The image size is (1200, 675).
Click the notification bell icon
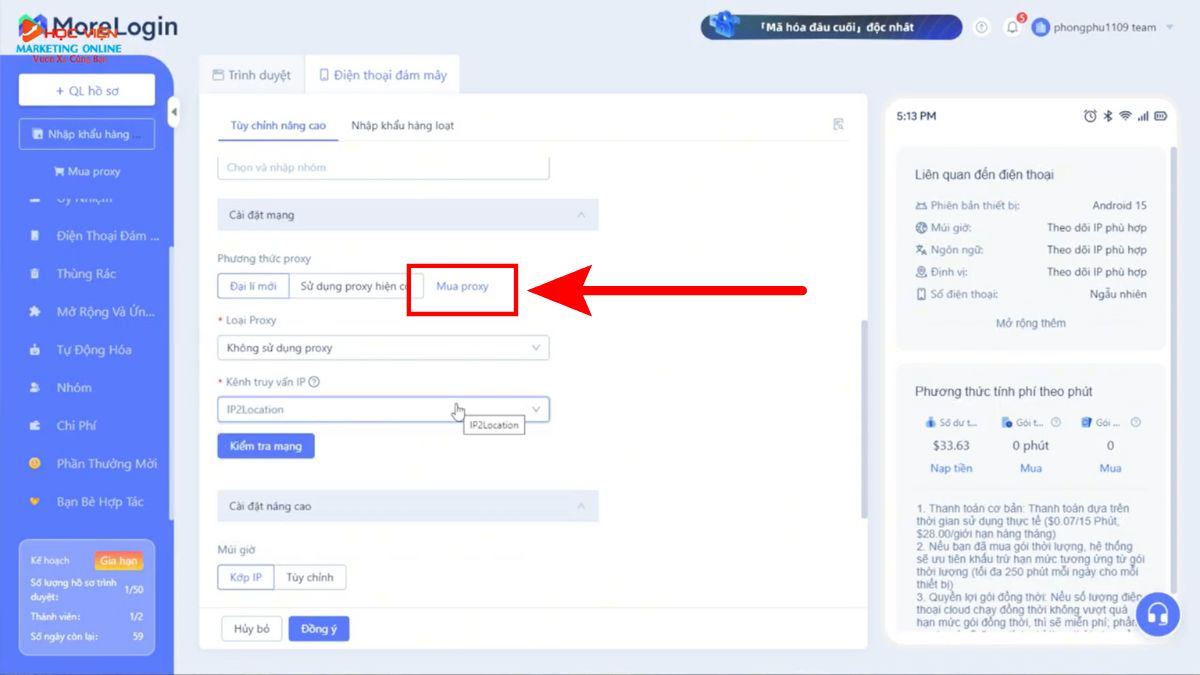(1011, 28)
